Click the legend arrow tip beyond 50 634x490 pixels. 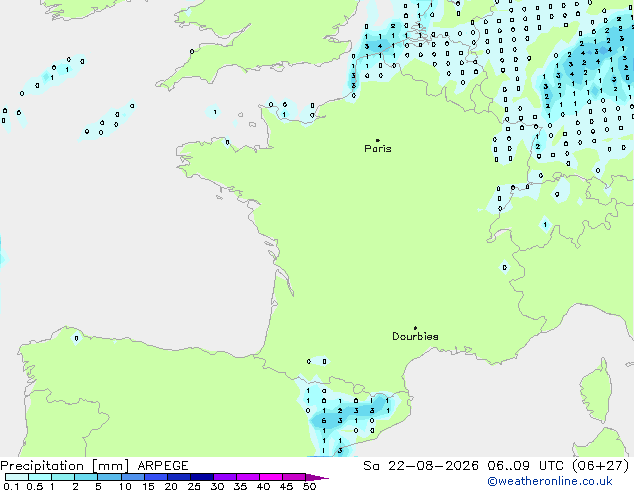tap(317, 477)
